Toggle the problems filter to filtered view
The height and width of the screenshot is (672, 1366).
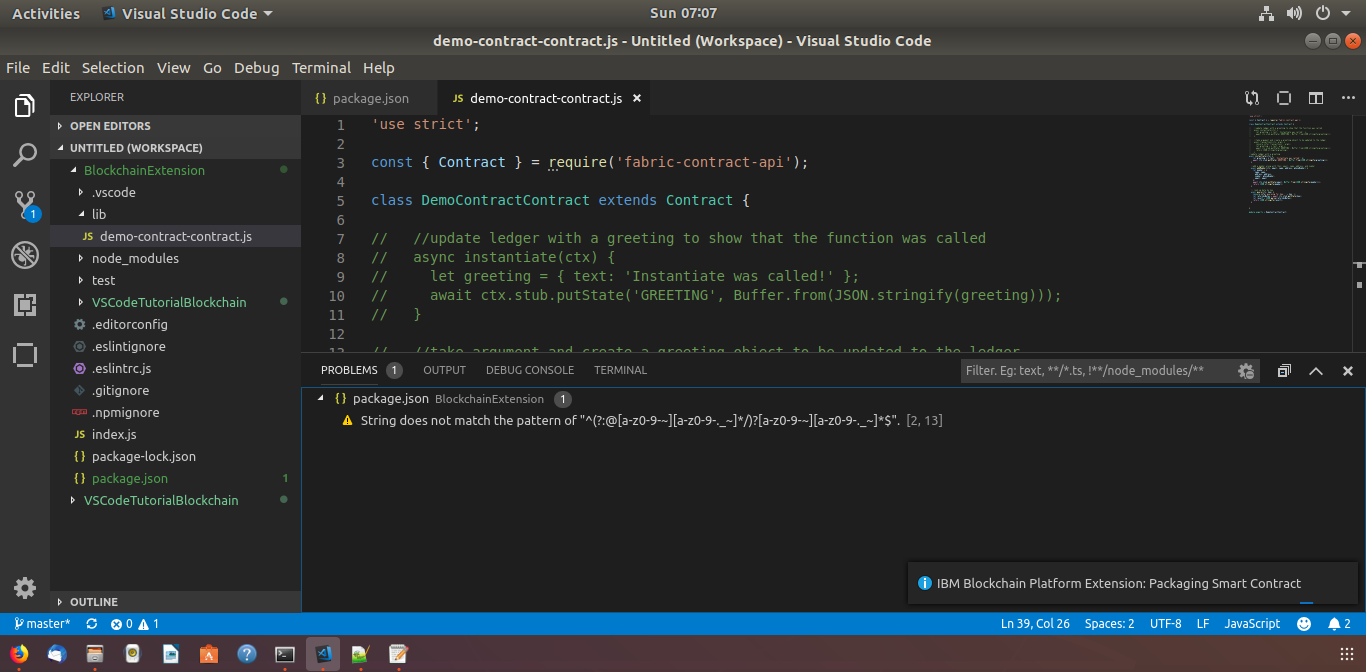click(1246, 370)
